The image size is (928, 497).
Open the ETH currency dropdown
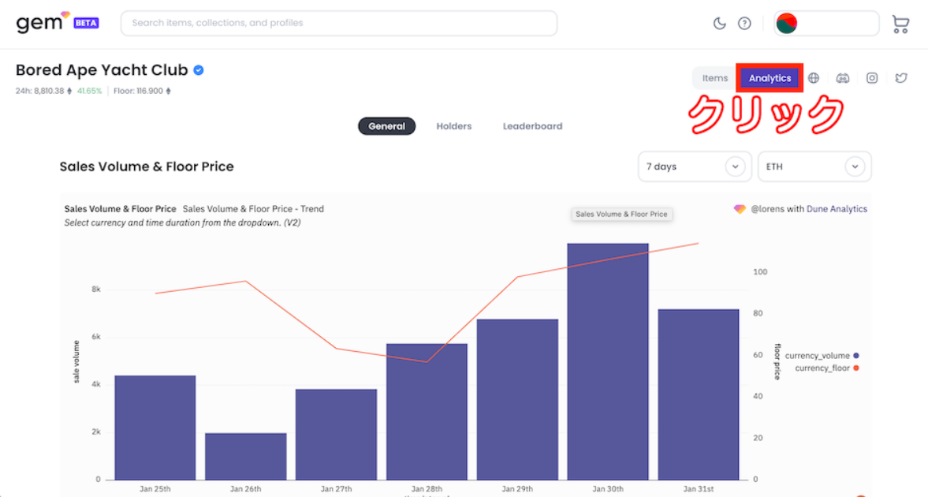pyautogui.click(x=814, y=167)
